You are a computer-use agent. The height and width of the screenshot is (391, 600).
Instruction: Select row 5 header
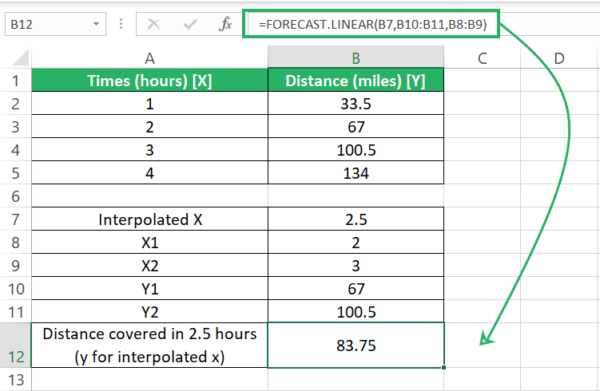tap(15, 173)
